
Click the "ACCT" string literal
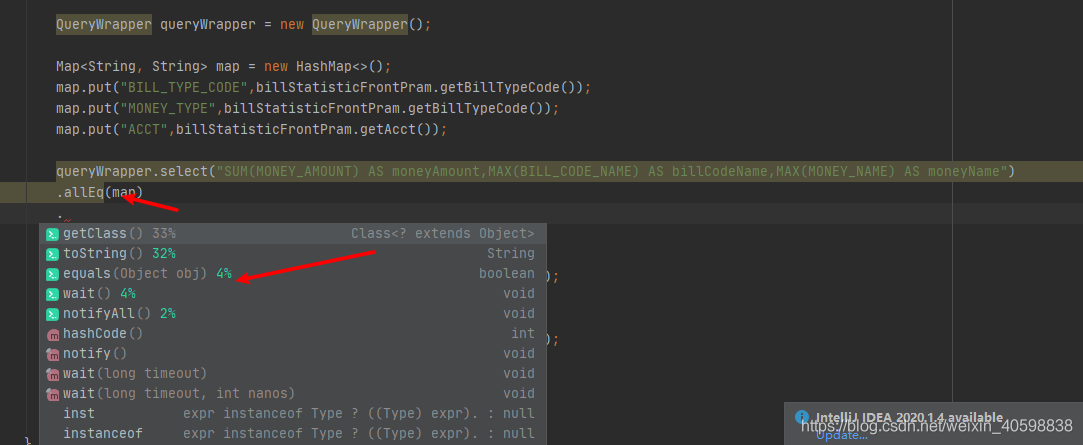coord(144,129)
